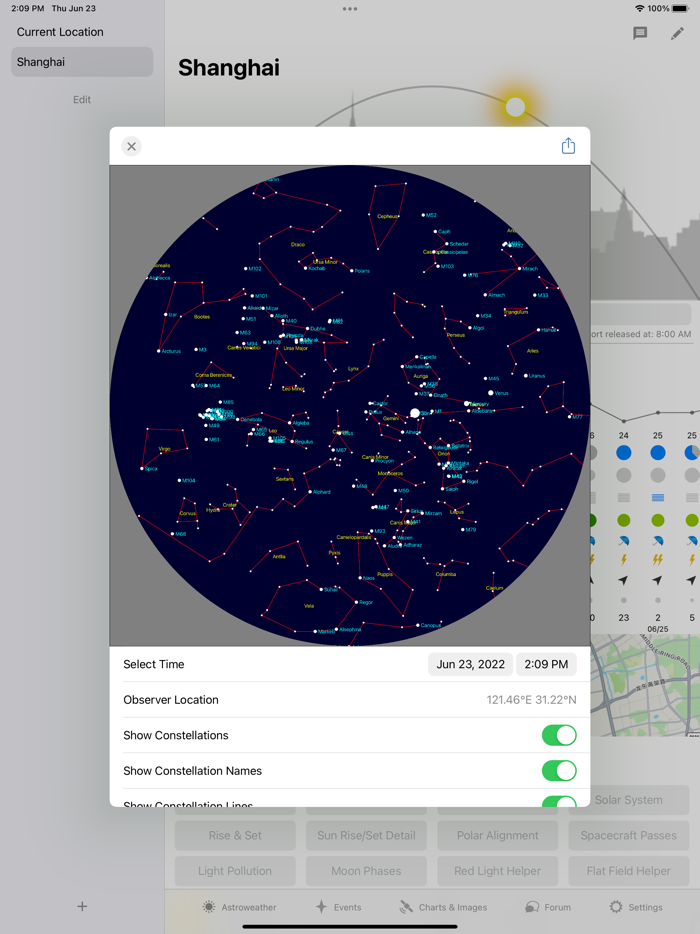
Task: Open the Polar Alignment tool
Action: 497,835
